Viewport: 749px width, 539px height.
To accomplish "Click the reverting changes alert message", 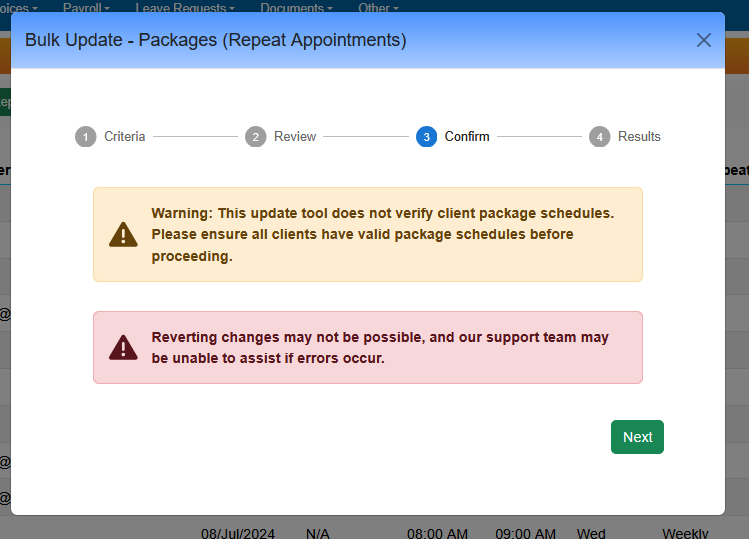I will pyautogui.click(x=380, y=347).
